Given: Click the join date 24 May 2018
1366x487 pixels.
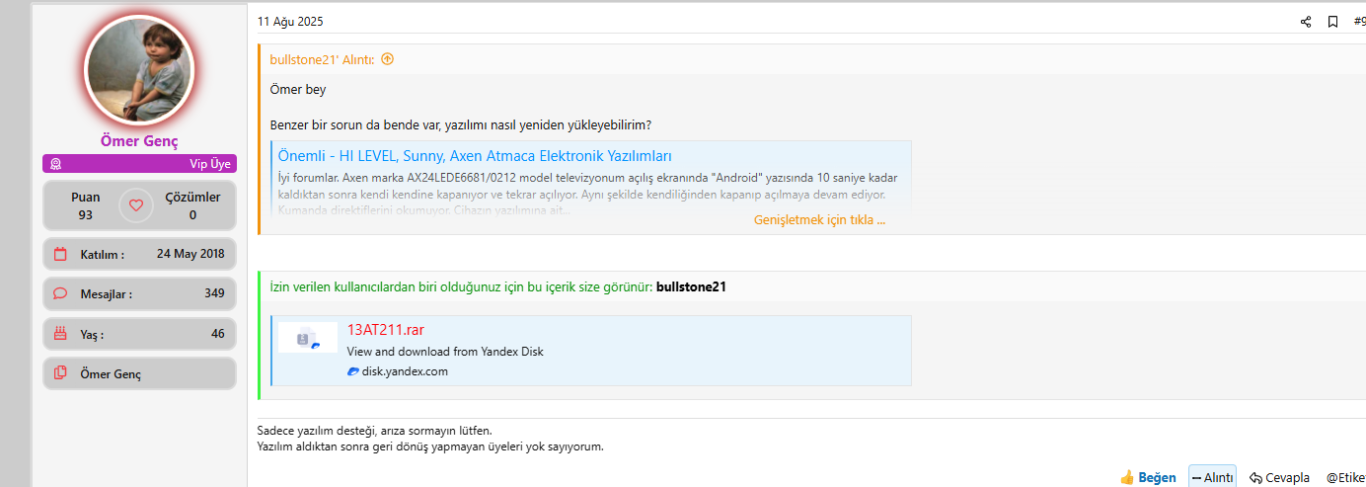Looking at the screenshot, I should [x=190, y=254].
